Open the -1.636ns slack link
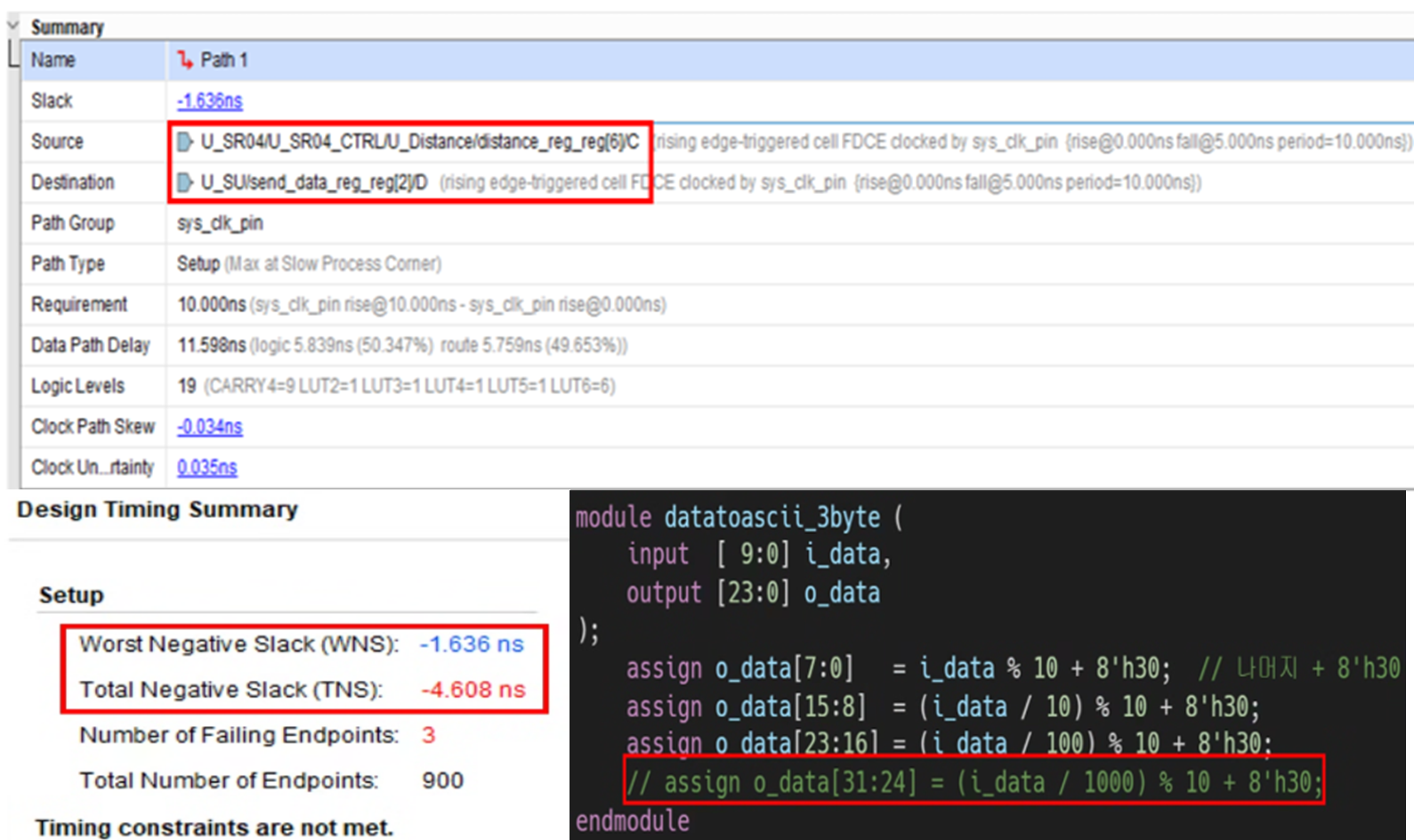 209,101
